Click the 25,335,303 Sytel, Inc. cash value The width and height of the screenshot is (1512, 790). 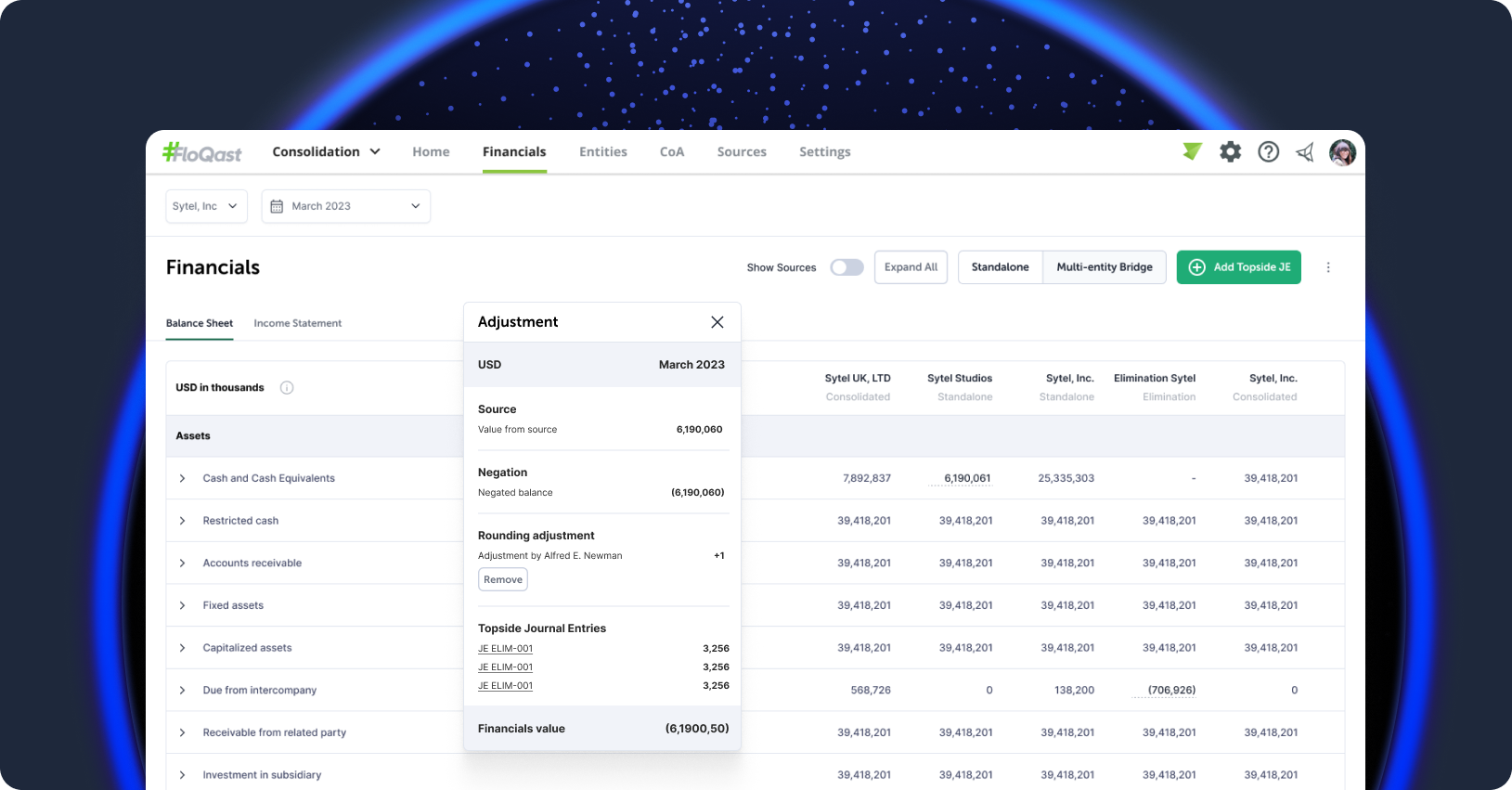point(1066,478)
